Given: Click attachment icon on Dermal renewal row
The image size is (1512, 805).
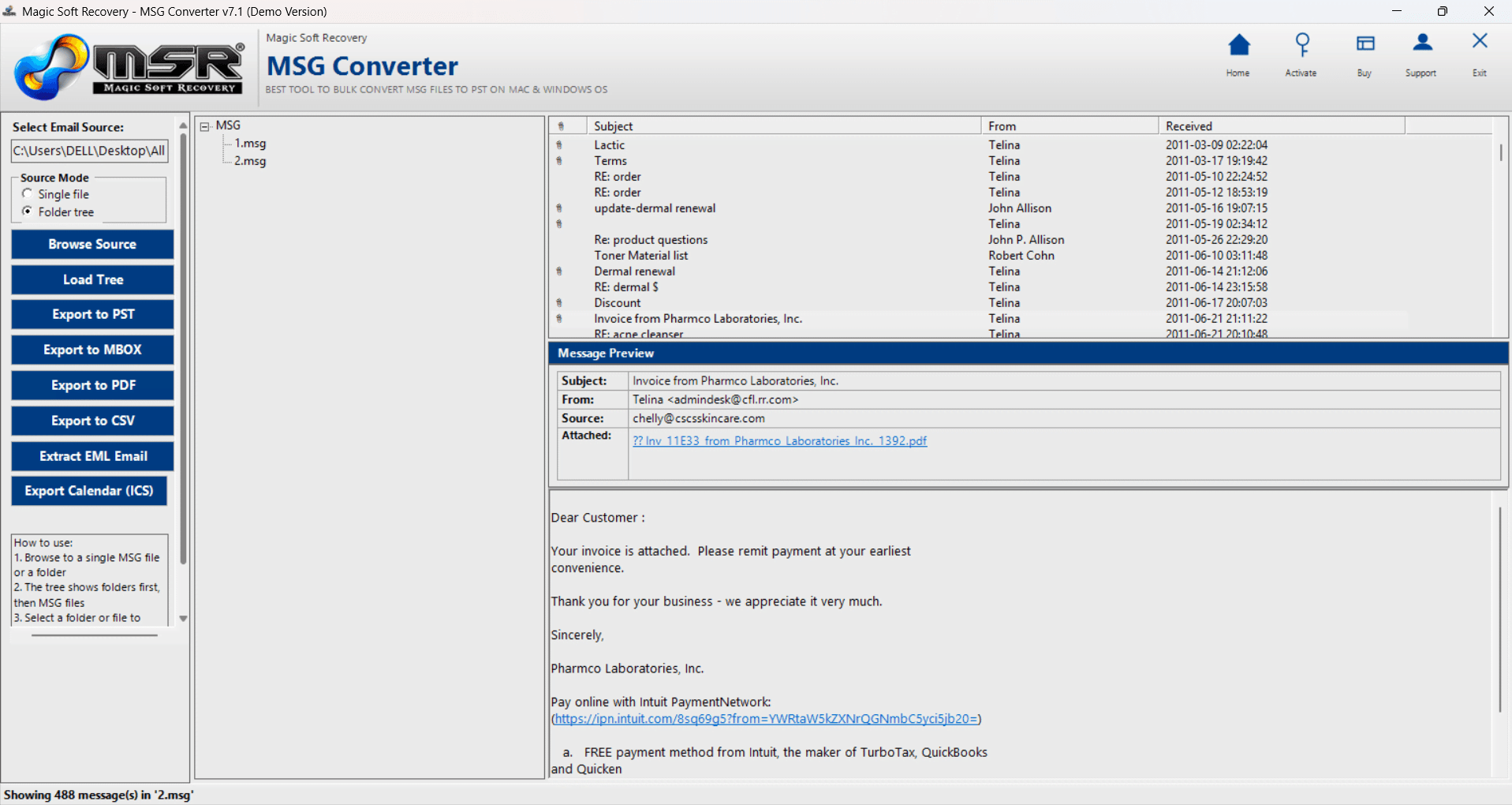Looking at the screenshot, I should [559, 271].
